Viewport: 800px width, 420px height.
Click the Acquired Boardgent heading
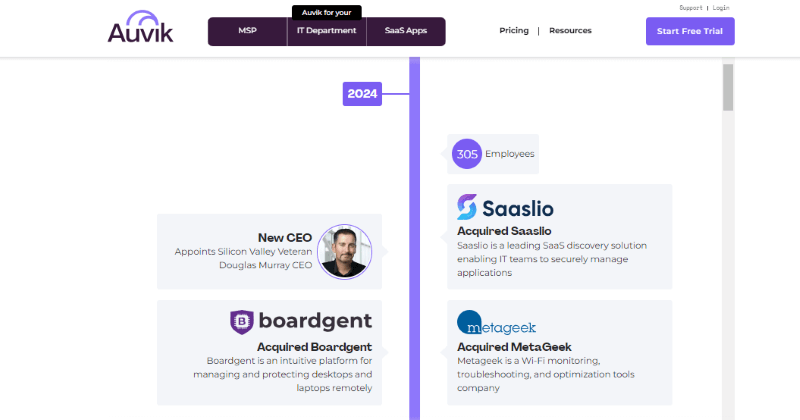pyautogui.click(x=314, y=347)
